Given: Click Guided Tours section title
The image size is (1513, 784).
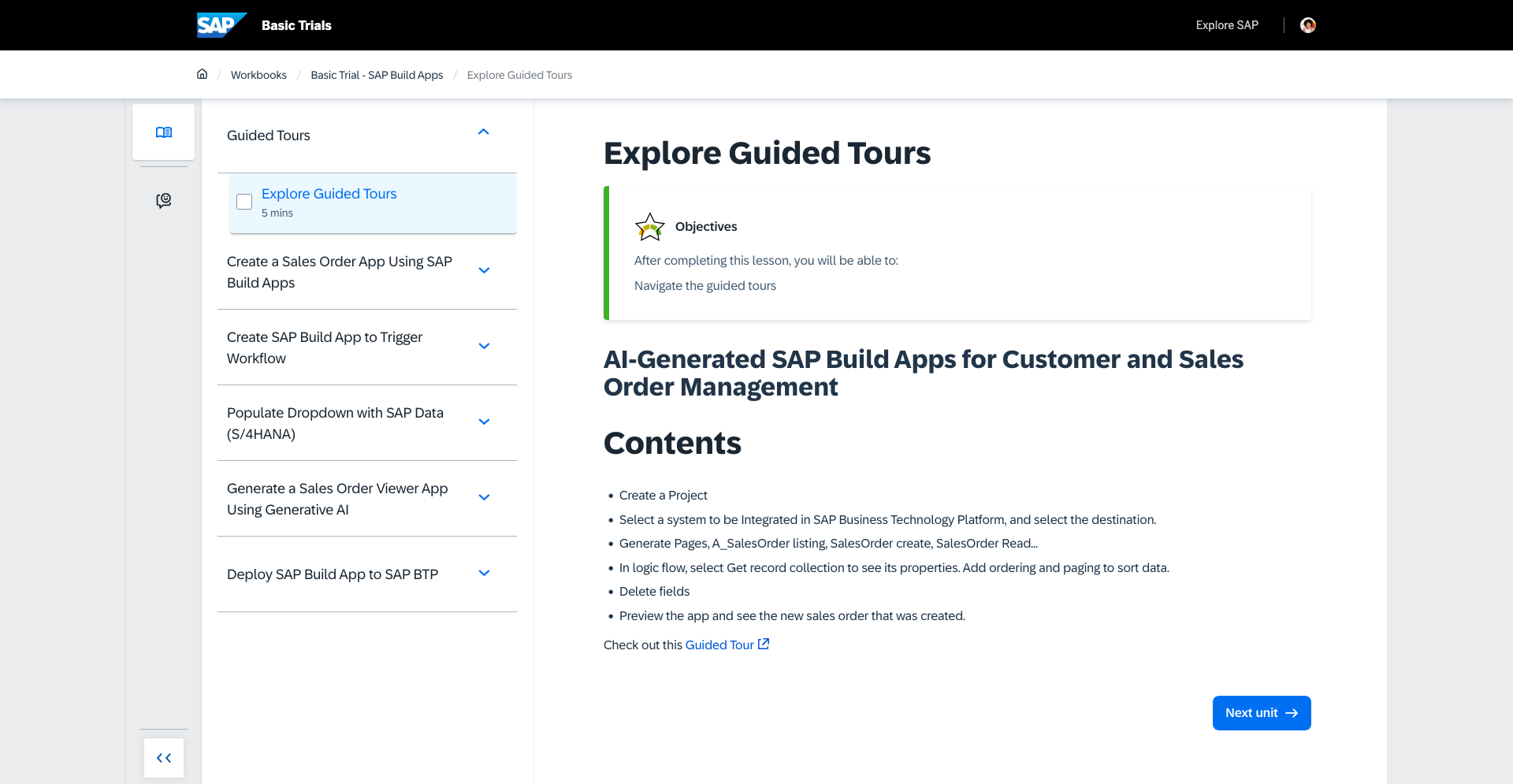Looking at the screenshot, I should point(269,136).
